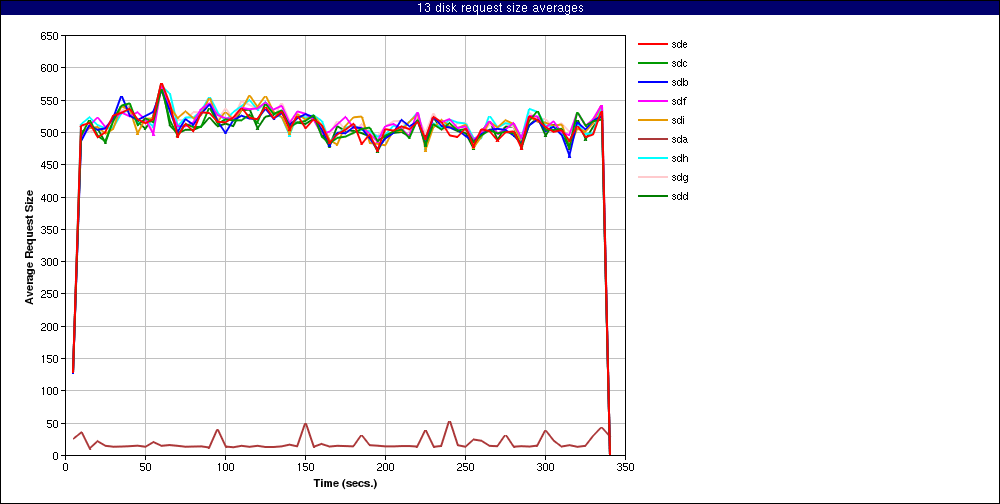
Task: Click the blue sdb legend color line
Action: pos(652,82)
